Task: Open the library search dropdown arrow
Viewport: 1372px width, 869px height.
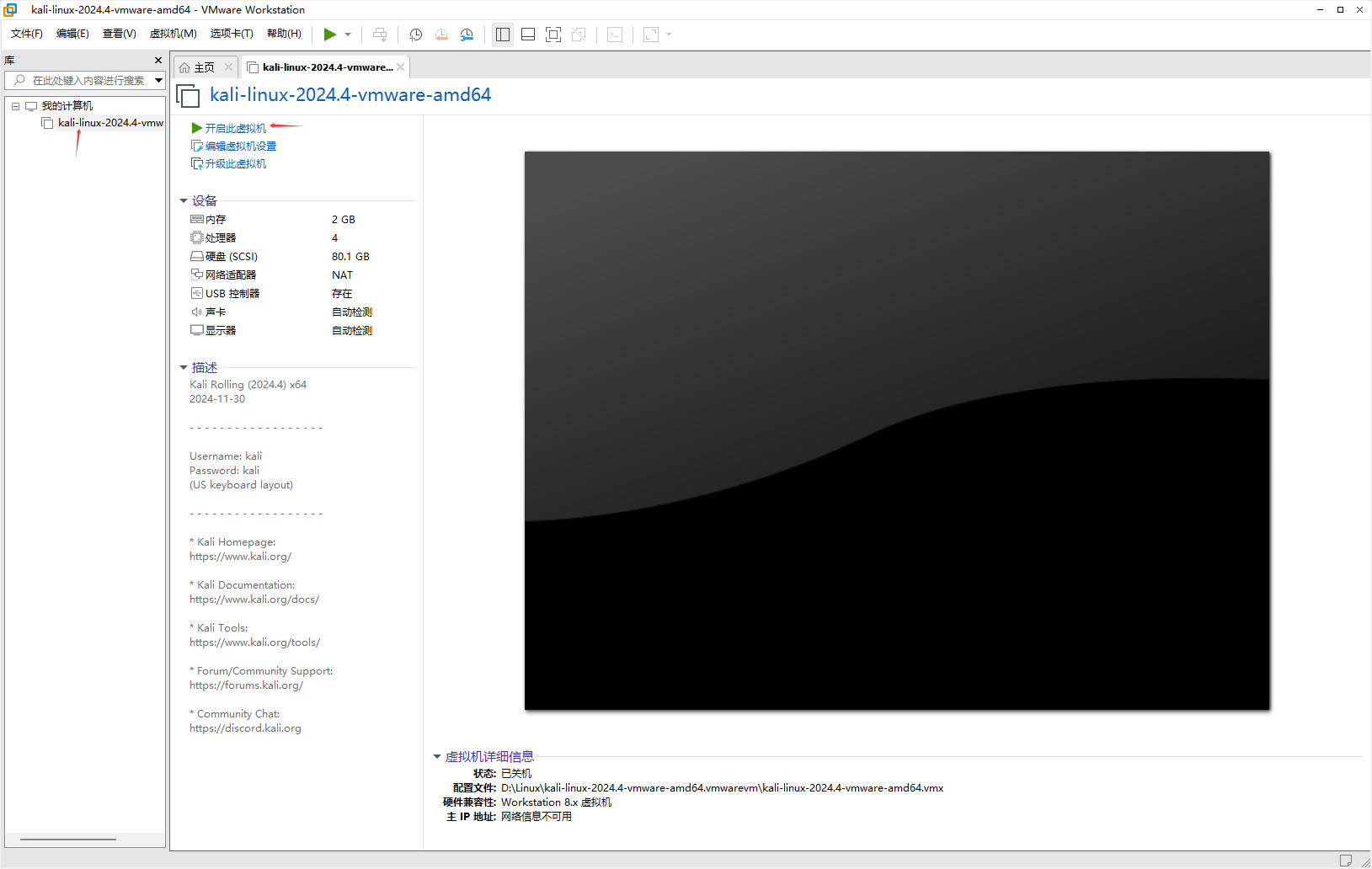Action: 158,80
